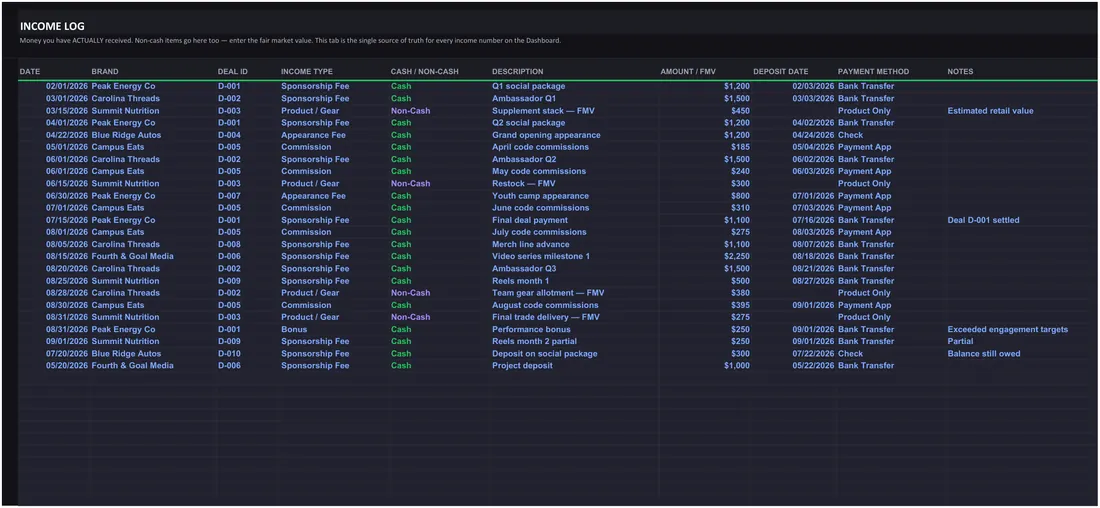
Task: Select the 'Restock — FMV' cell
Action: 522,184
